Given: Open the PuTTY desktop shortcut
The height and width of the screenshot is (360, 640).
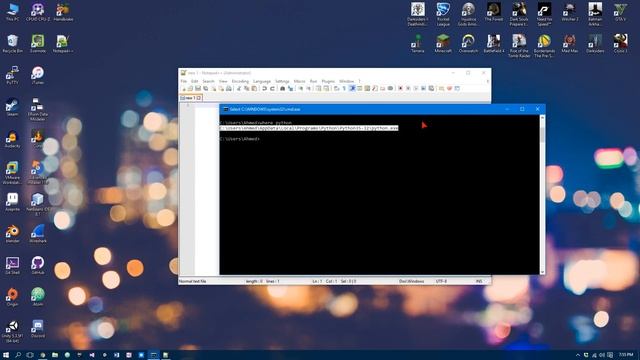Looking at the screenshot, I should [x=12, y=76].
